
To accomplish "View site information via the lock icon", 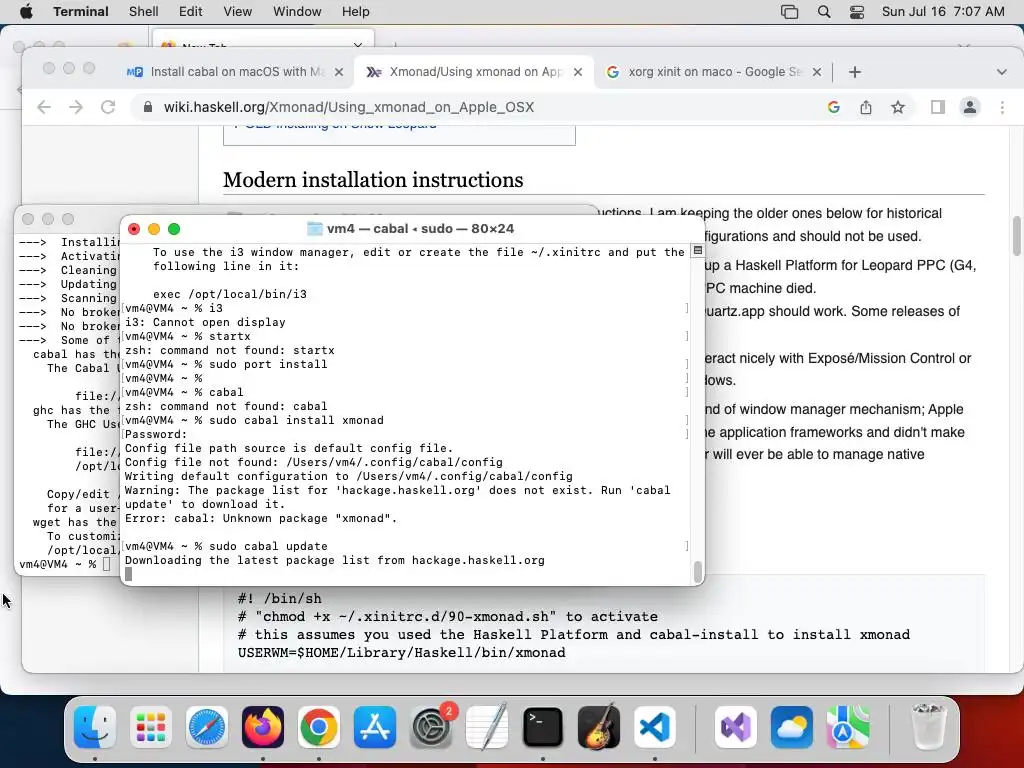I will tap(148, 107).
